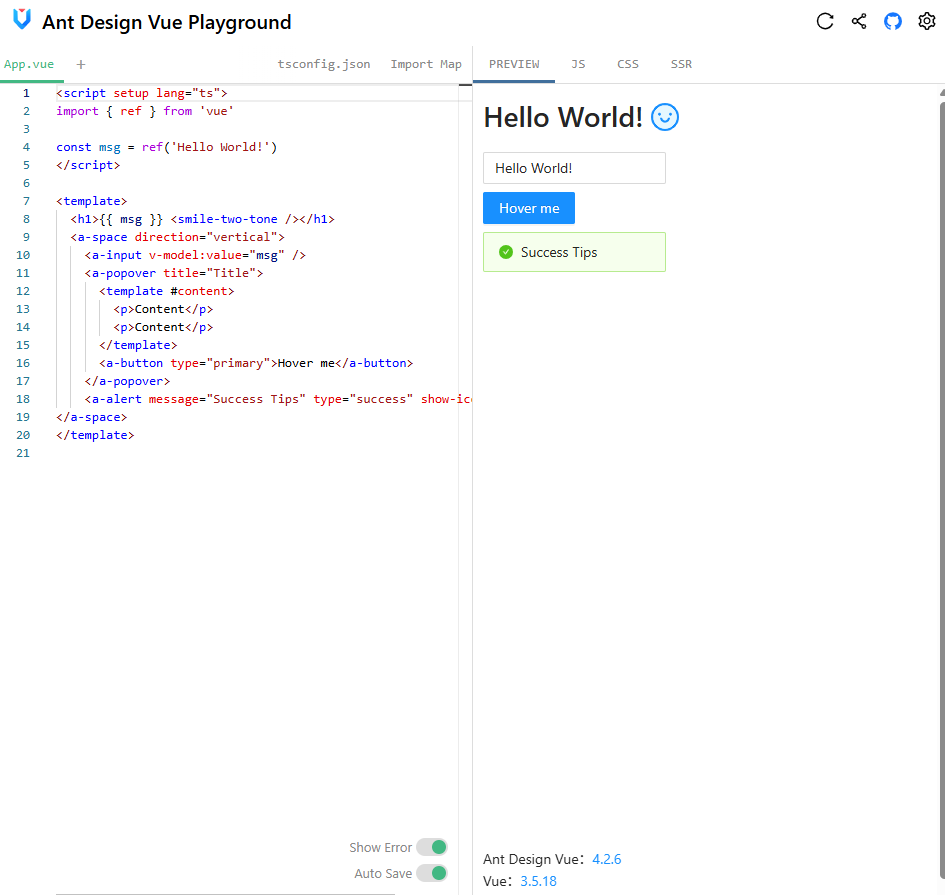Click the import ref from 'vue' line
Screen dimensions: 945x895
pos(145,111)
